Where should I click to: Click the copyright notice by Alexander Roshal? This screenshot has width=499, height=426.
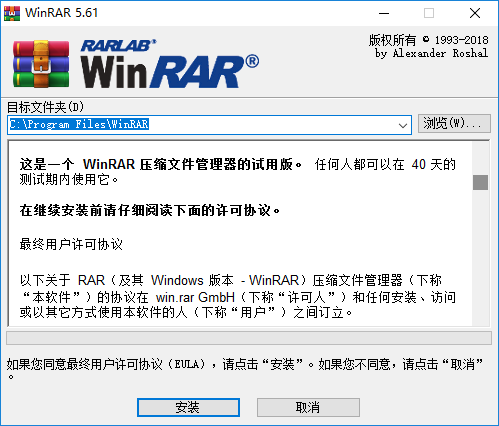[428, 46]
